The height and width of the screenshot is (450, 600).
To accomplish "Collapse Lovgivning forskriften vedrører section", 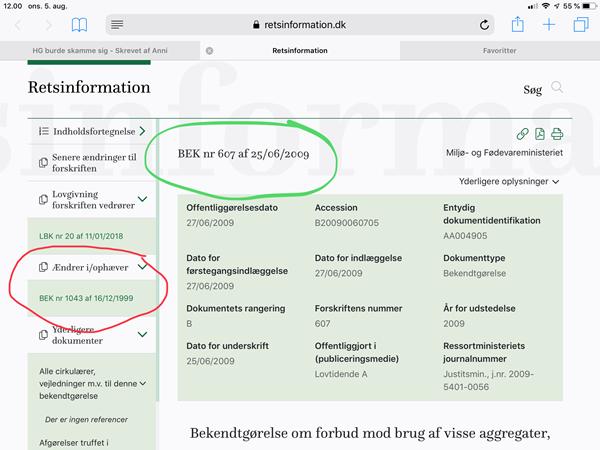I will (x=143, y=198).
